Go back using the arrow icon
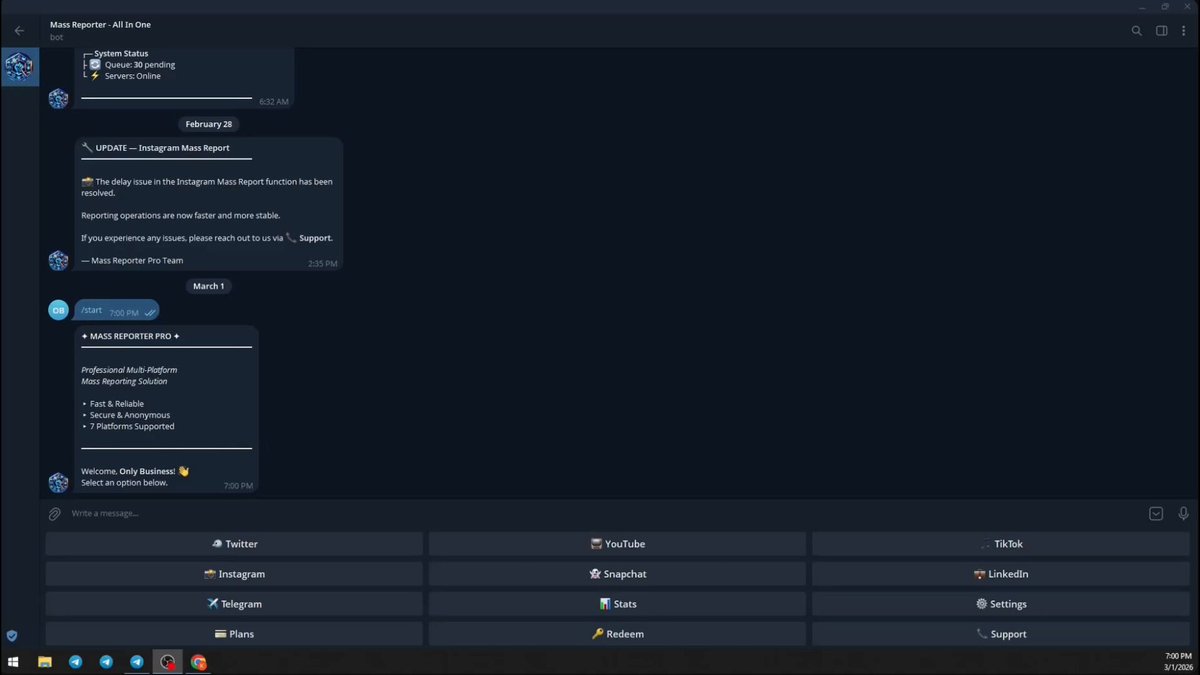 (19, 31)
